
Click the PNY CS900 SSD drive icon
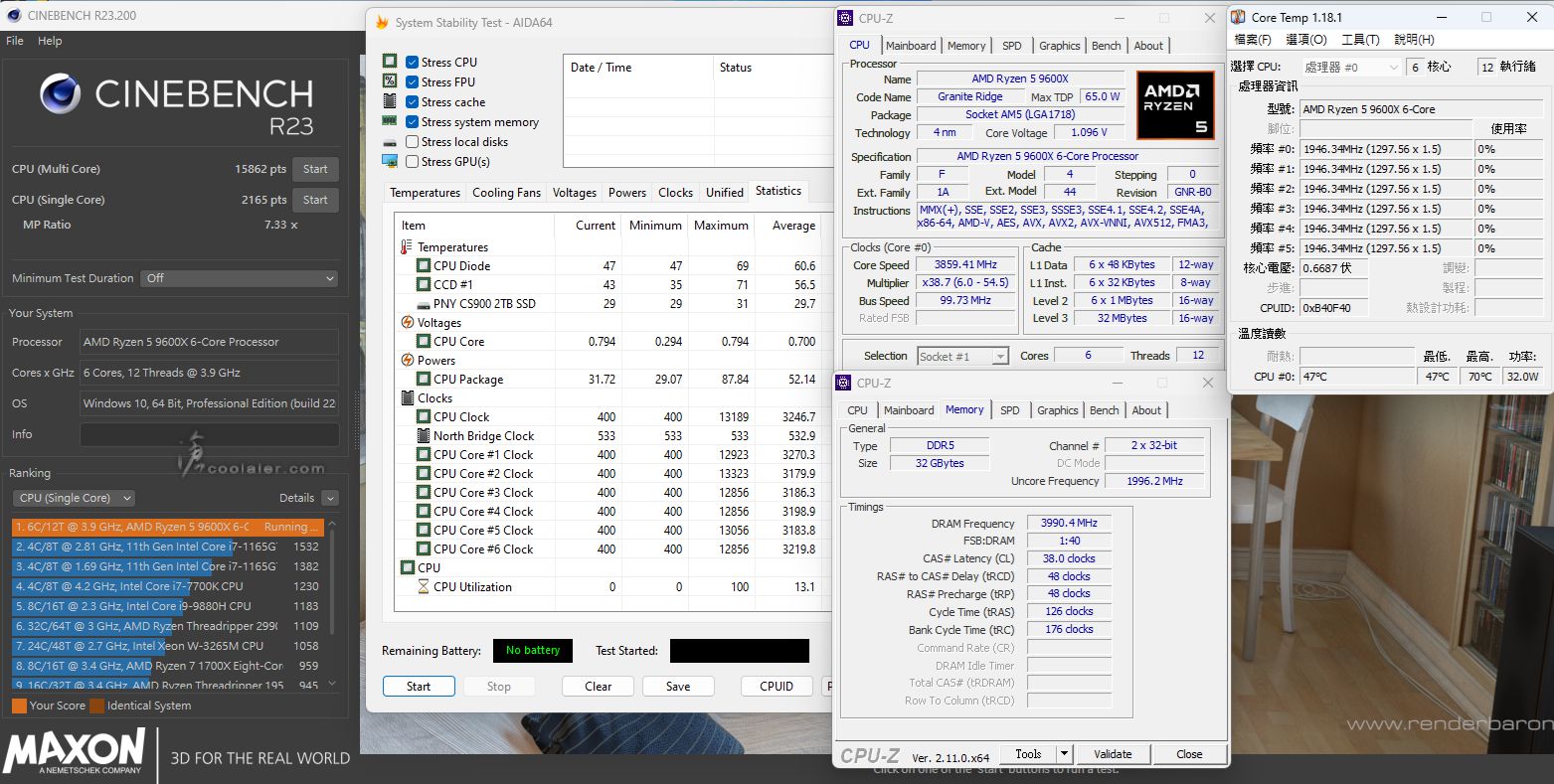tap(424, 304)
